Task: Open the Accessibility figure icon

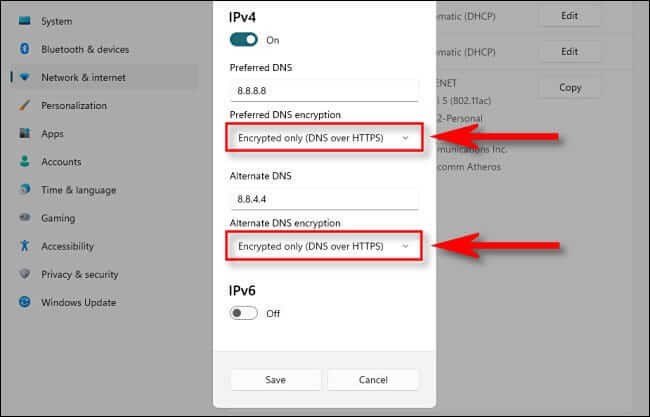Action: point(23,246)
